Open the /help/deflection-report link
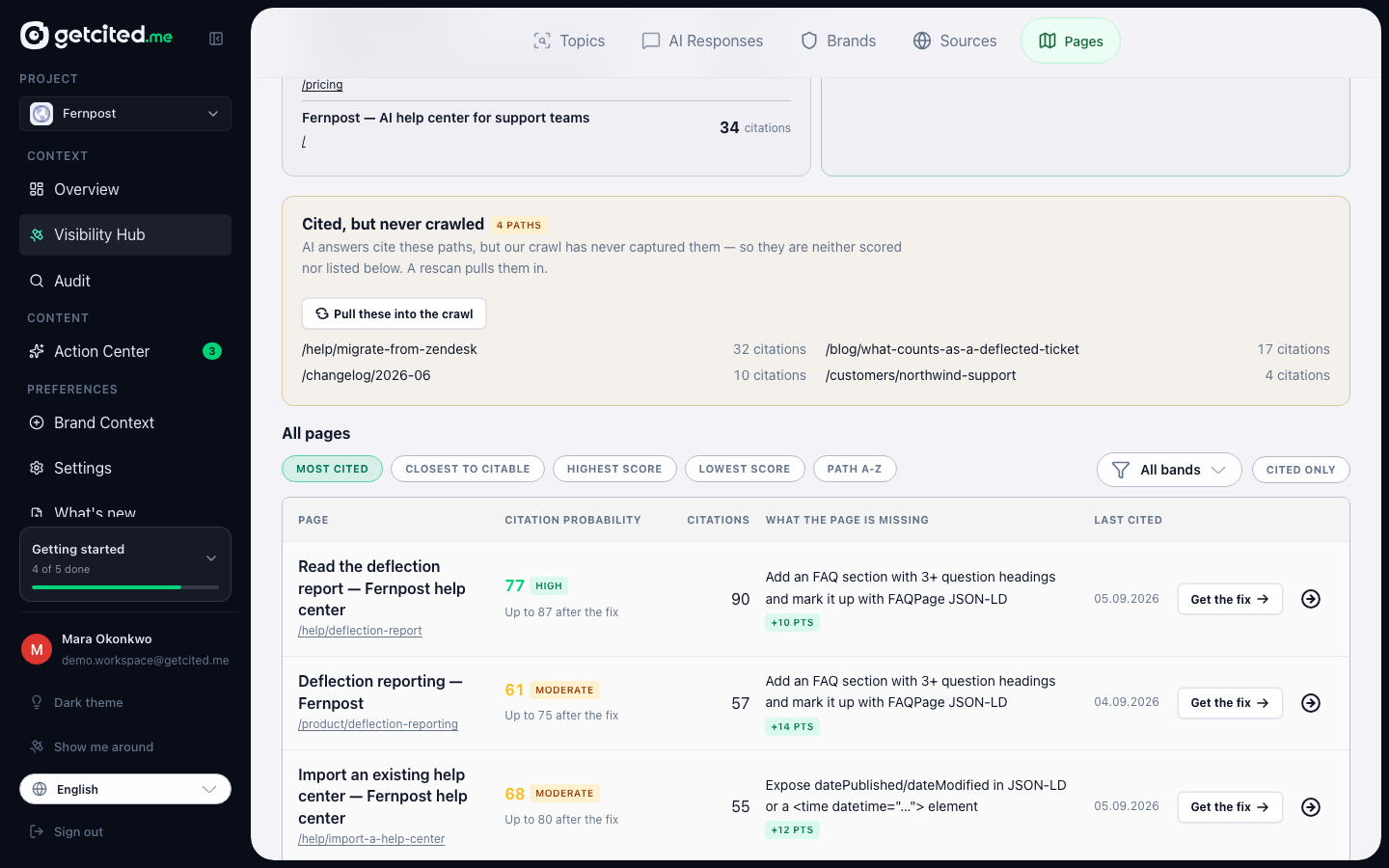Viewport: 1389px width, 868px height. (360, 631)
